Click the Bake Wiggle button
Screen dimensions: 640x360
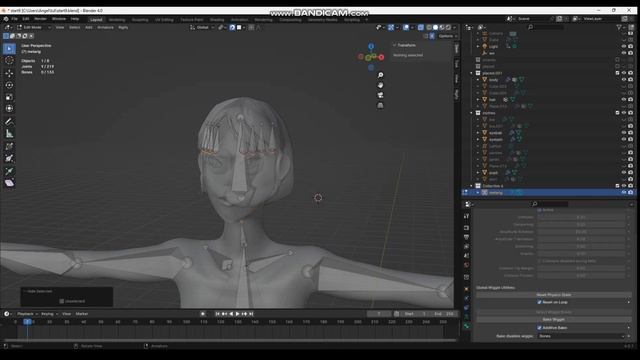[554, 319]
